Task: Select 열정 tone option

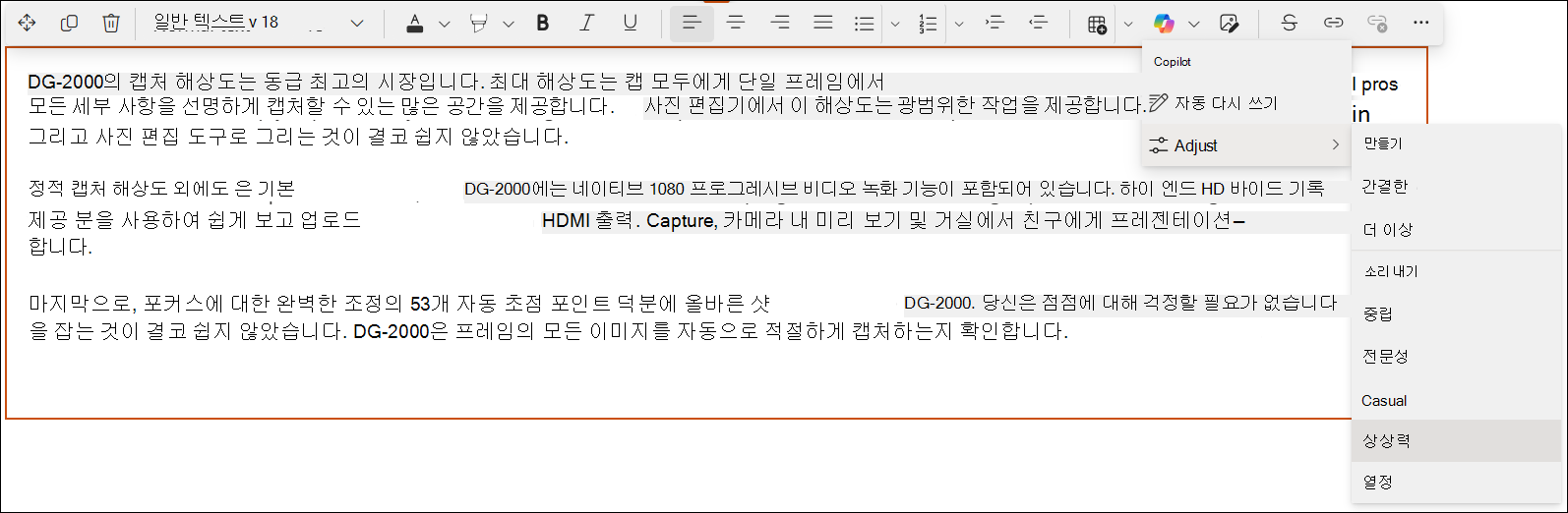Action: (1456, 483)
